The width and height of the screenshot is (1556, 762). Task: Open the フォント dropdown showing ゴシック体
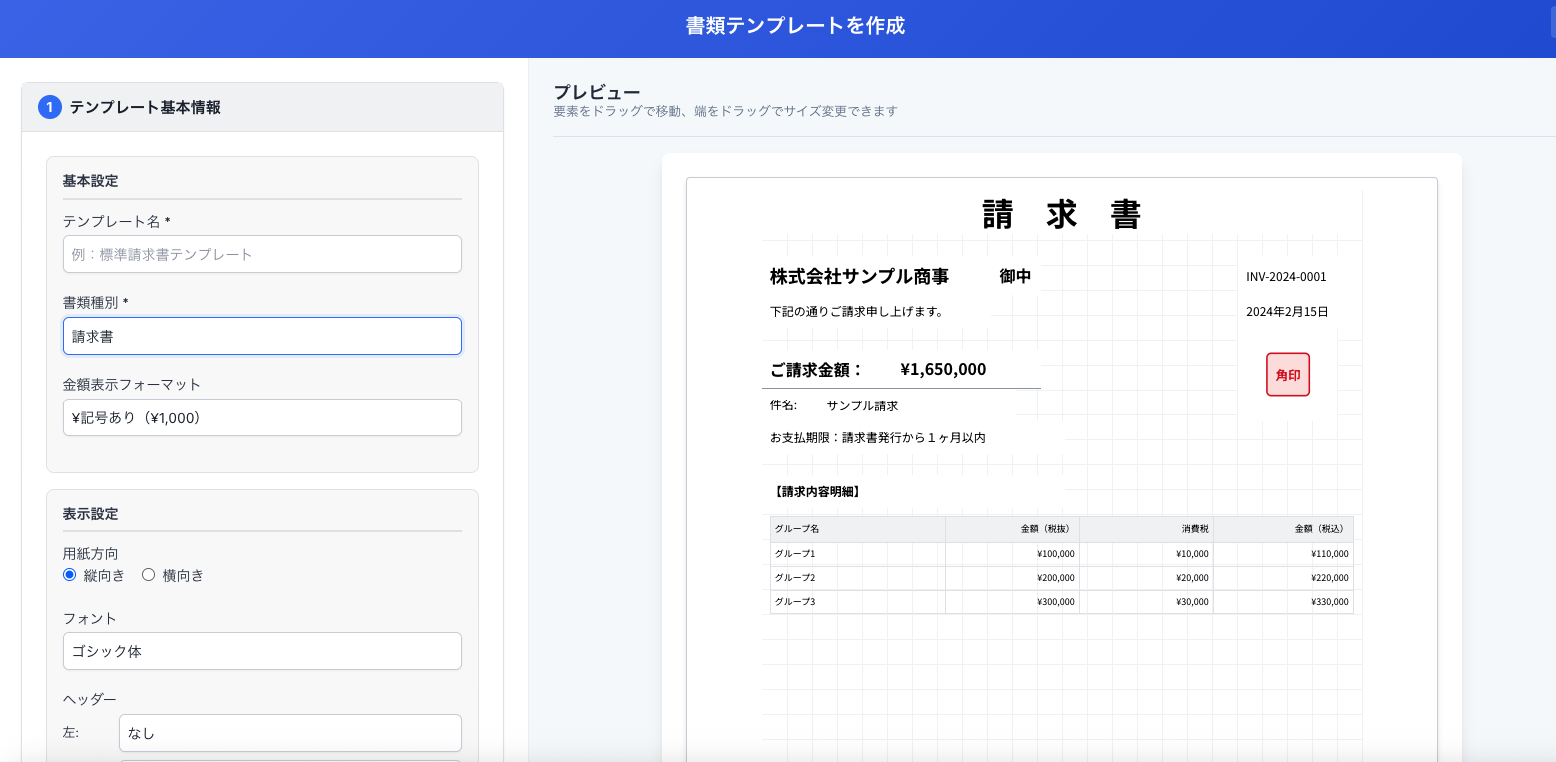click(262, 651)
